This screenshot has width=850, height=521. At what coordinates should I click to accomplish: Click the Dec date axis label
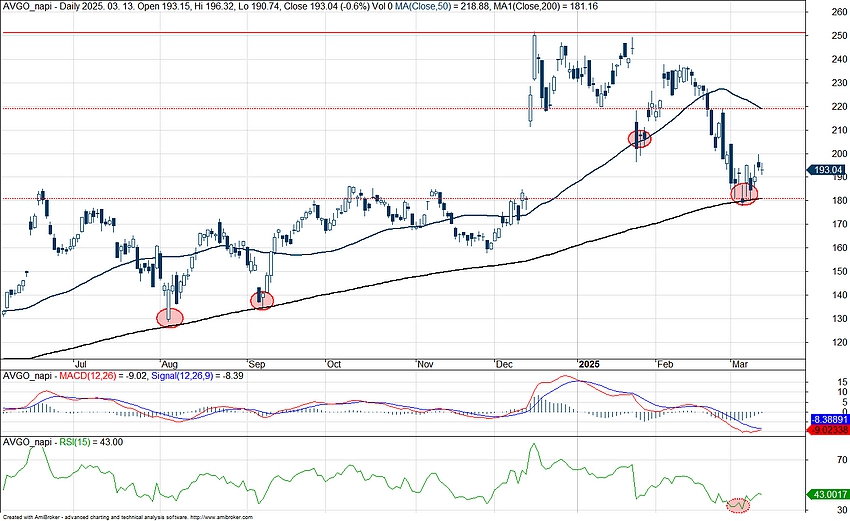(x=504, y=364)
